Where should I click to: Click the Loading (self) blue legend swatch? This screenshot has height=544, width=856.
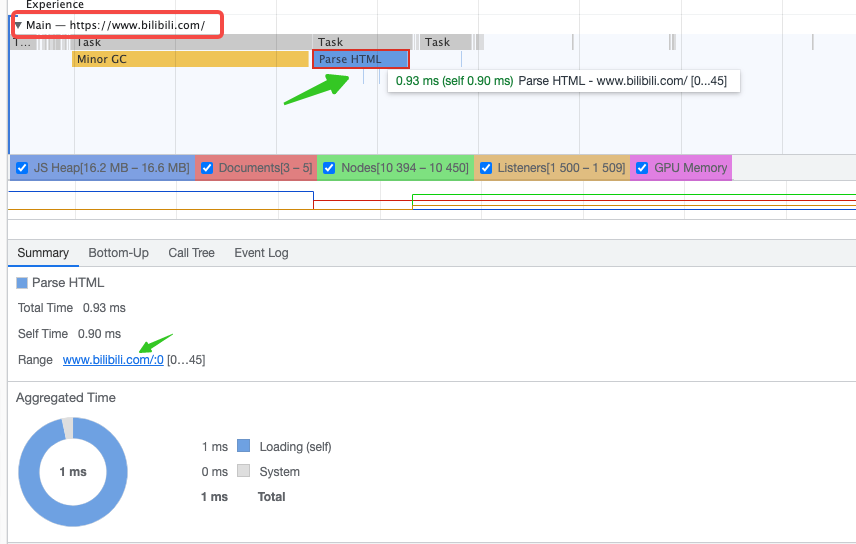243,446
